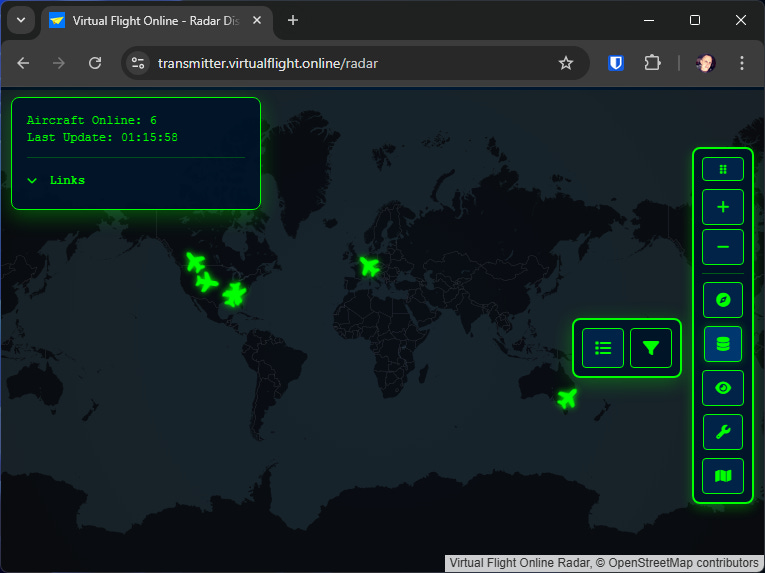Viewport: 765px width, 573px height.
Task: Open the aircraft list button
Action: tap(603, 348)
